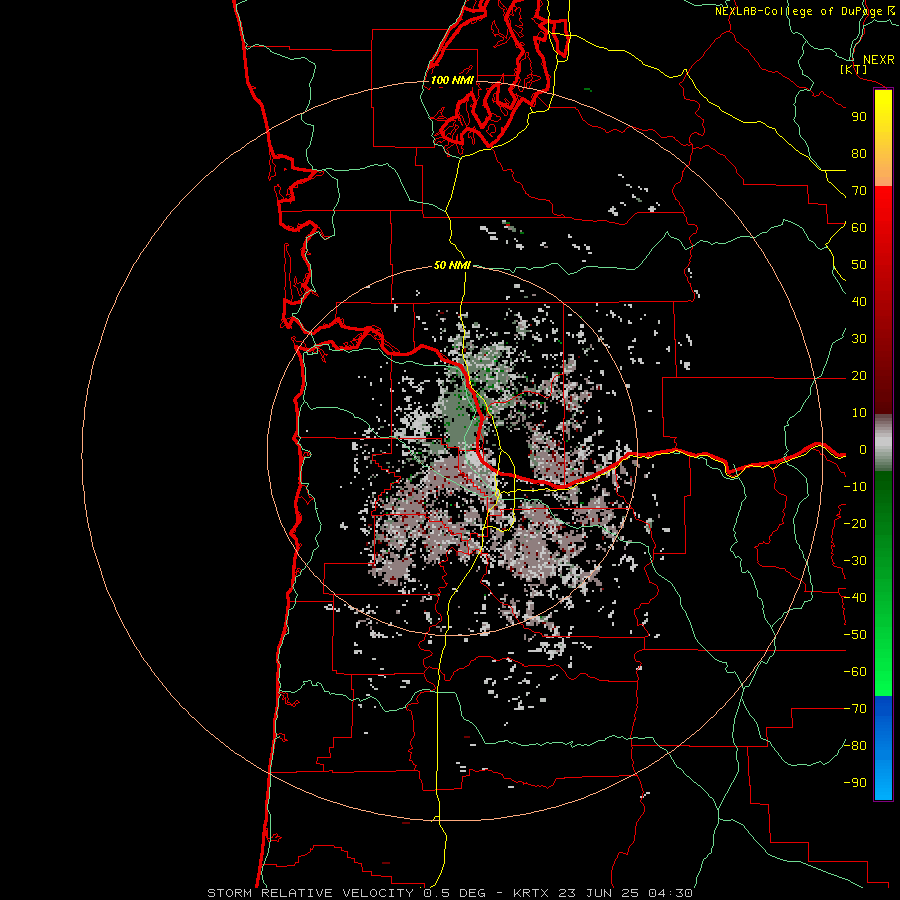Click the -10 velocity scale label
The width and height of the screenshot is (900, 900).
click(x=855, y=487)
